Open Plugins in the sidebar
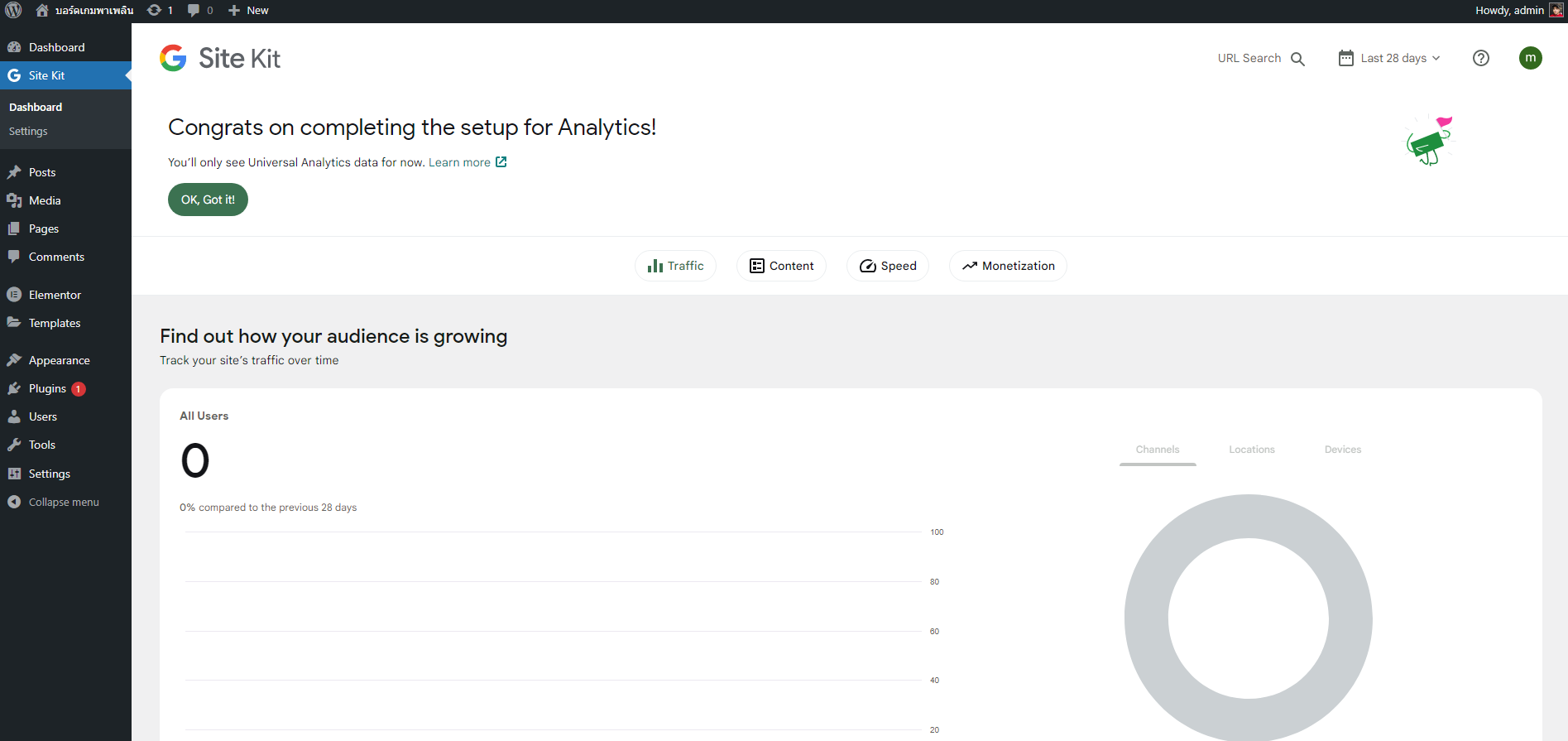The image size is (1568, 741). click(x=47, y=388)
